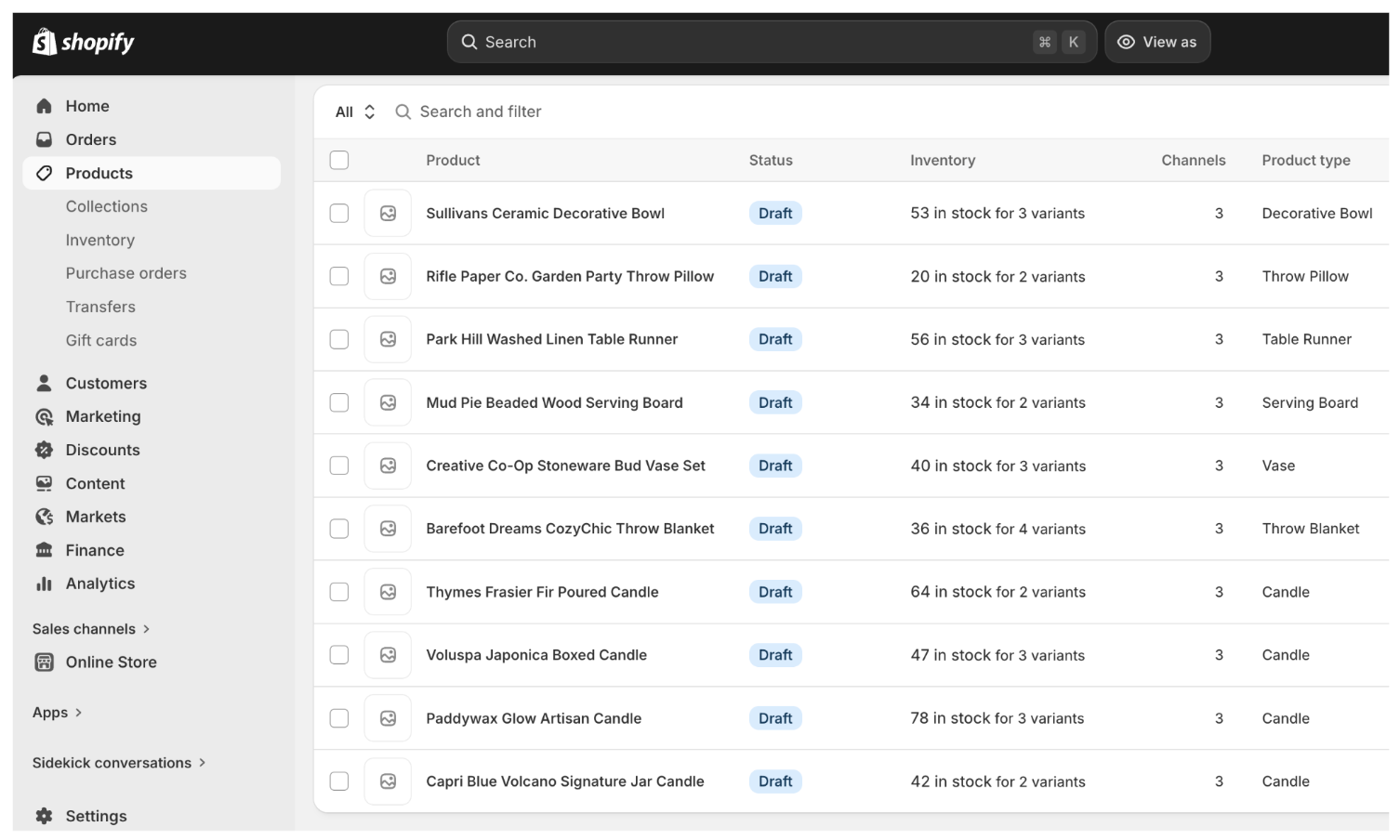Viewport: 1400px width, 840px height.
Task: Click the Orders inbox icon
Action: 44,139
